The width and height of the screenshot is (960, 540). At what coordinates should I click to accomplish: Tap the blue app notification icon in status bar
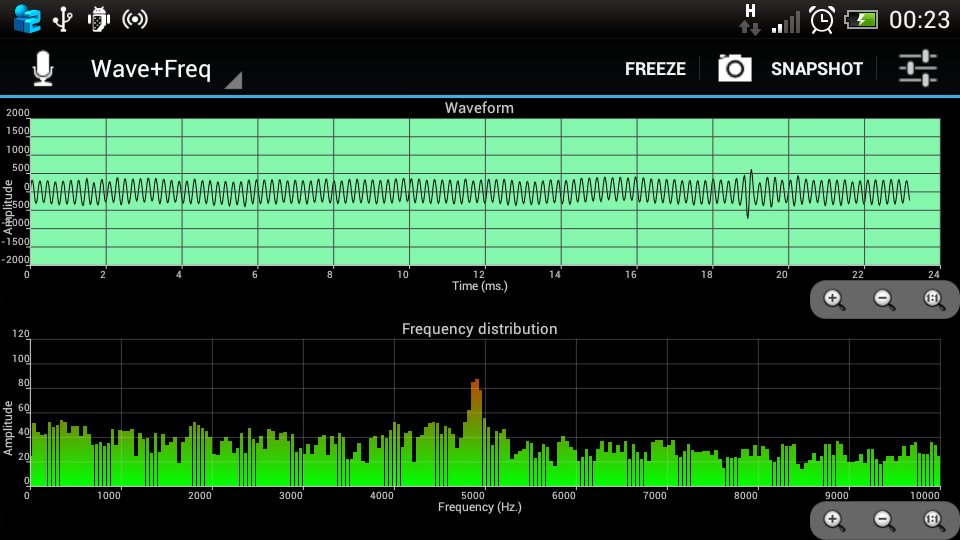tap(27, 19)
